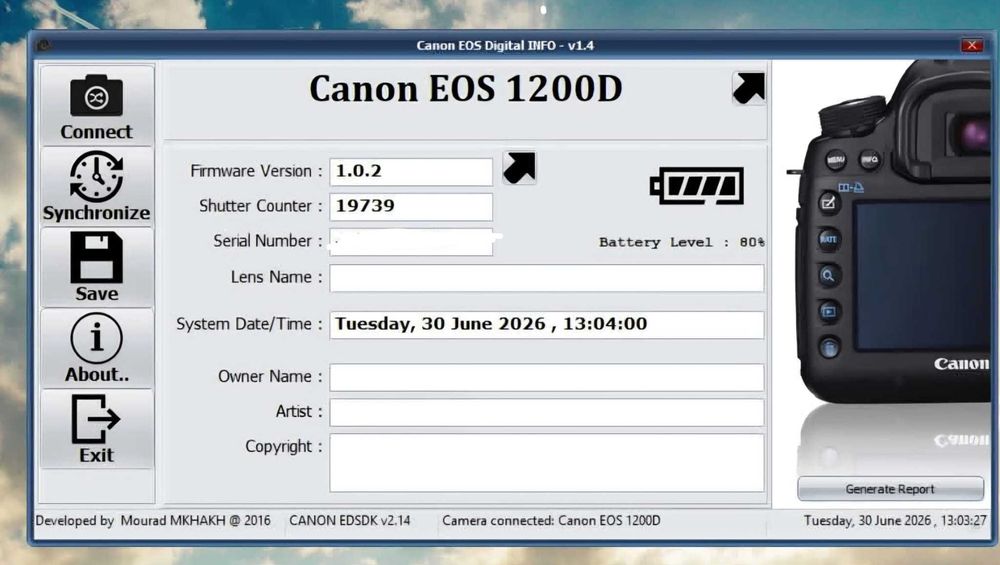The image size is (1000, 565).
Task: Click the 'System Date/Time :' label
Action: pyautogui.click(x=249, y=324)
